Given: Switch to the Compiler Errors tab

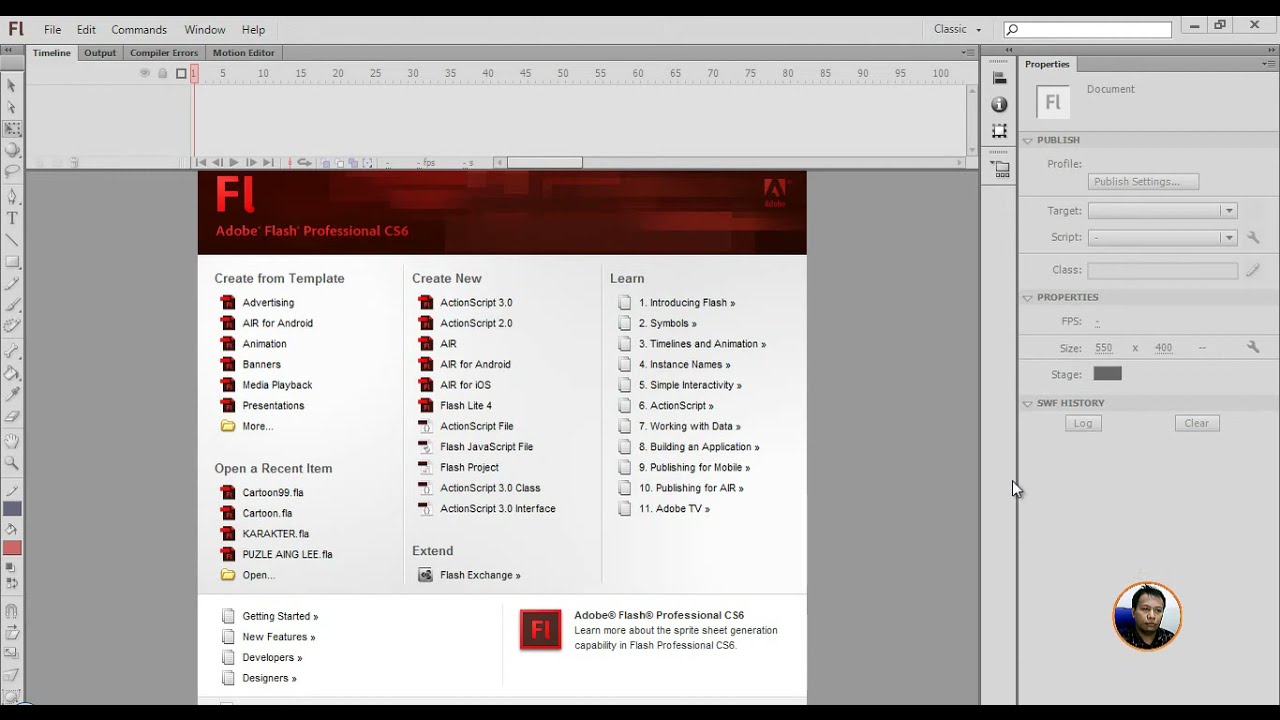Looking at the screenshot, I should [164, 53].
